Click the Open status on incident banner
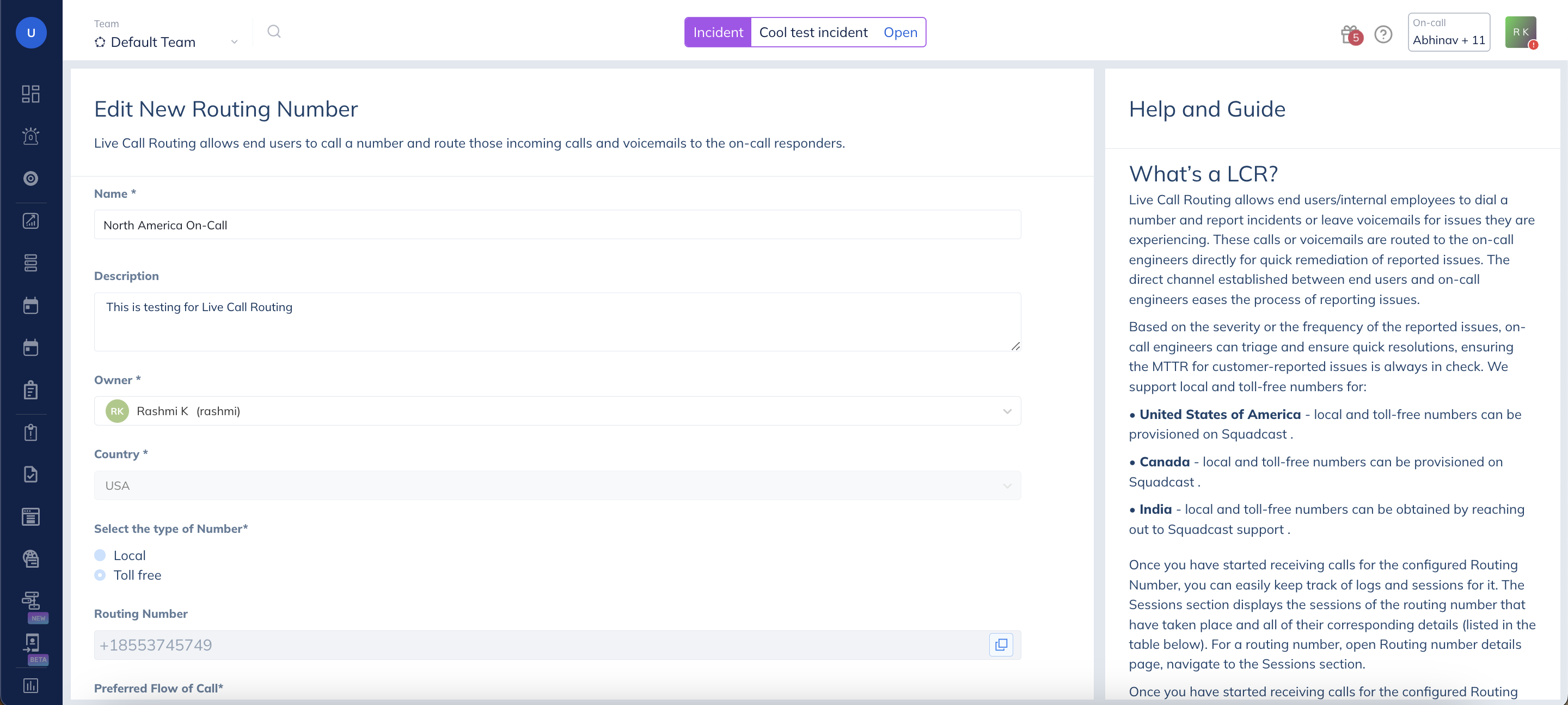Screen dimensions: 1568x705 coord(899,32)
